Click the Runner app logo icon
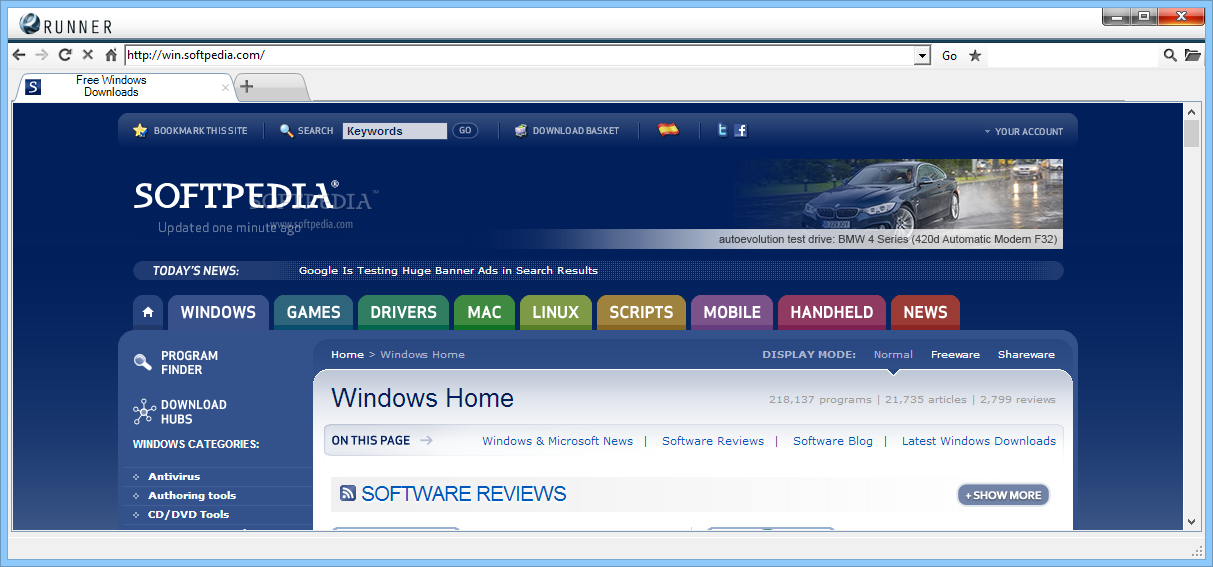 (x=29, y=24)
